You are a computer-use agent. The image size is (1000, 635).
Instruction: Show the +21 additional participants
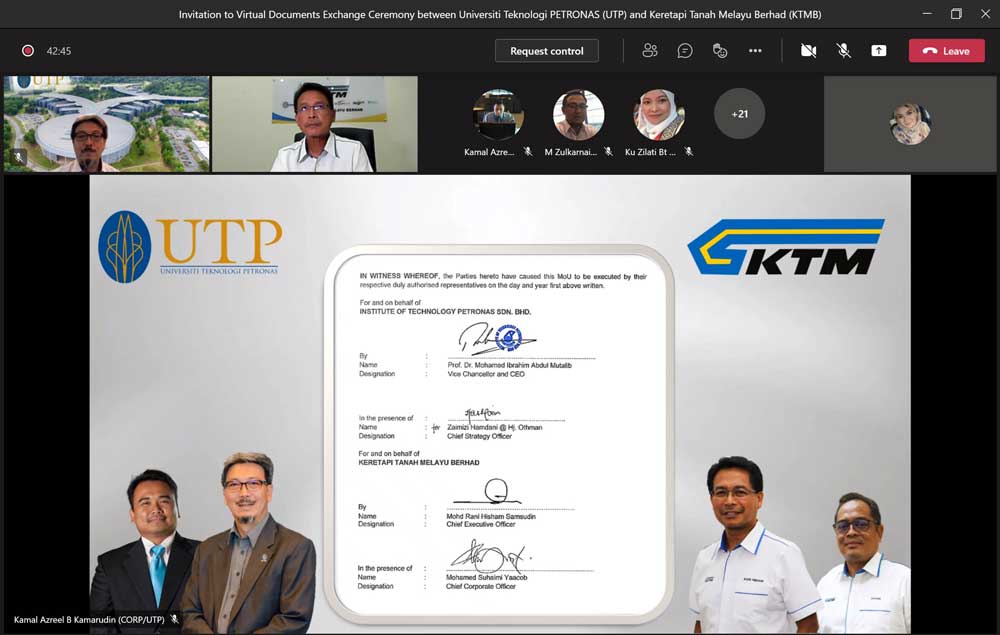[x=739, y=114]
